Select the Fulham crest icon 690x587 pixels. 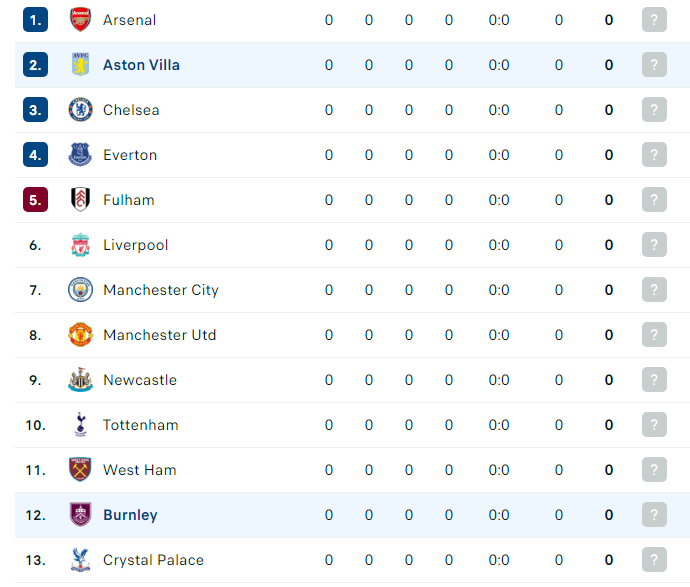pos(81,200)
